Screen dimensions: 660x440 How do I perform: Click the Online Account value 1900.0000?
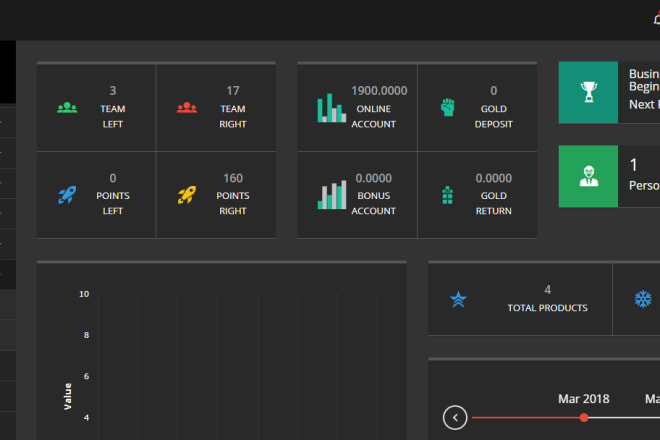pyautogui.click(x=379, y=91)
